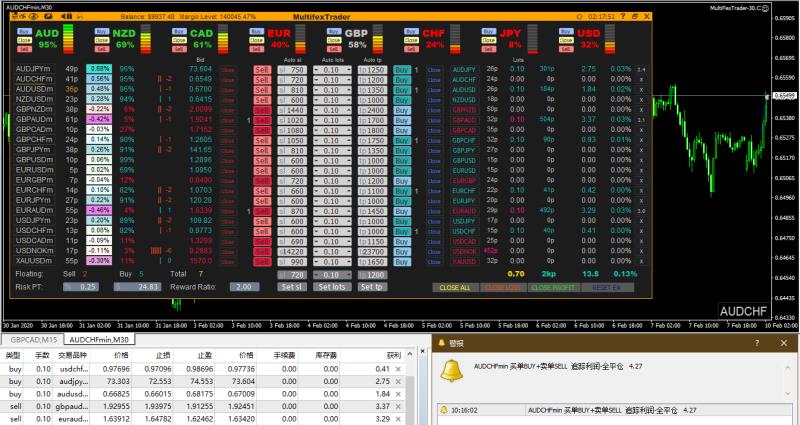
Task: Click the Reward Ratio field 2.00
Action: [x=244, y=287]
